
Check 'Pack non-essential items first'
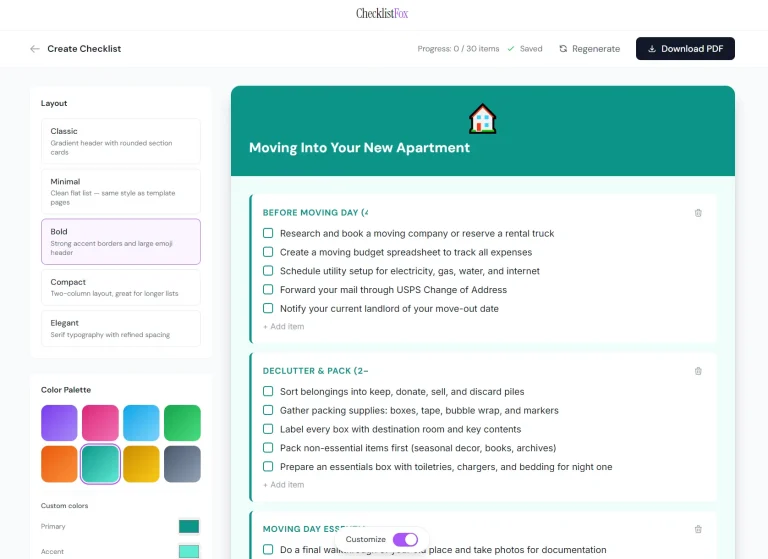[x=268, y=448]
